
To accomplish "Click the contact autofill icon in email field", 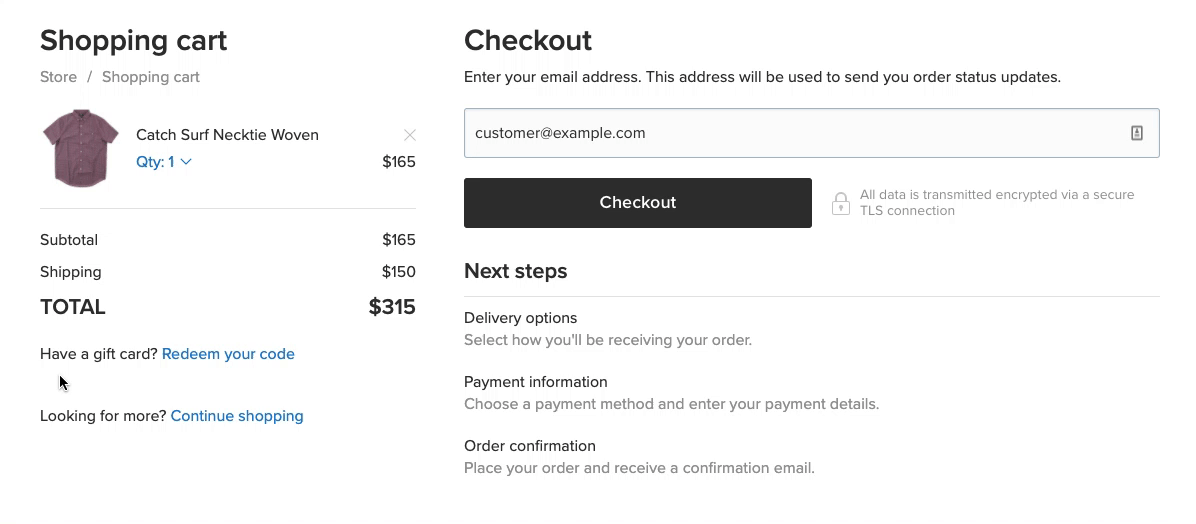I will click(1136, 133).
